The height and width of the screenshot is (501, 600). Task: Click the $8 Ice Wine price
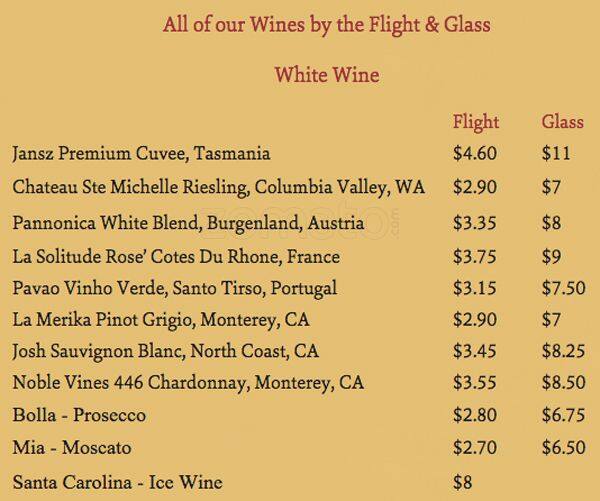[462, 483]
